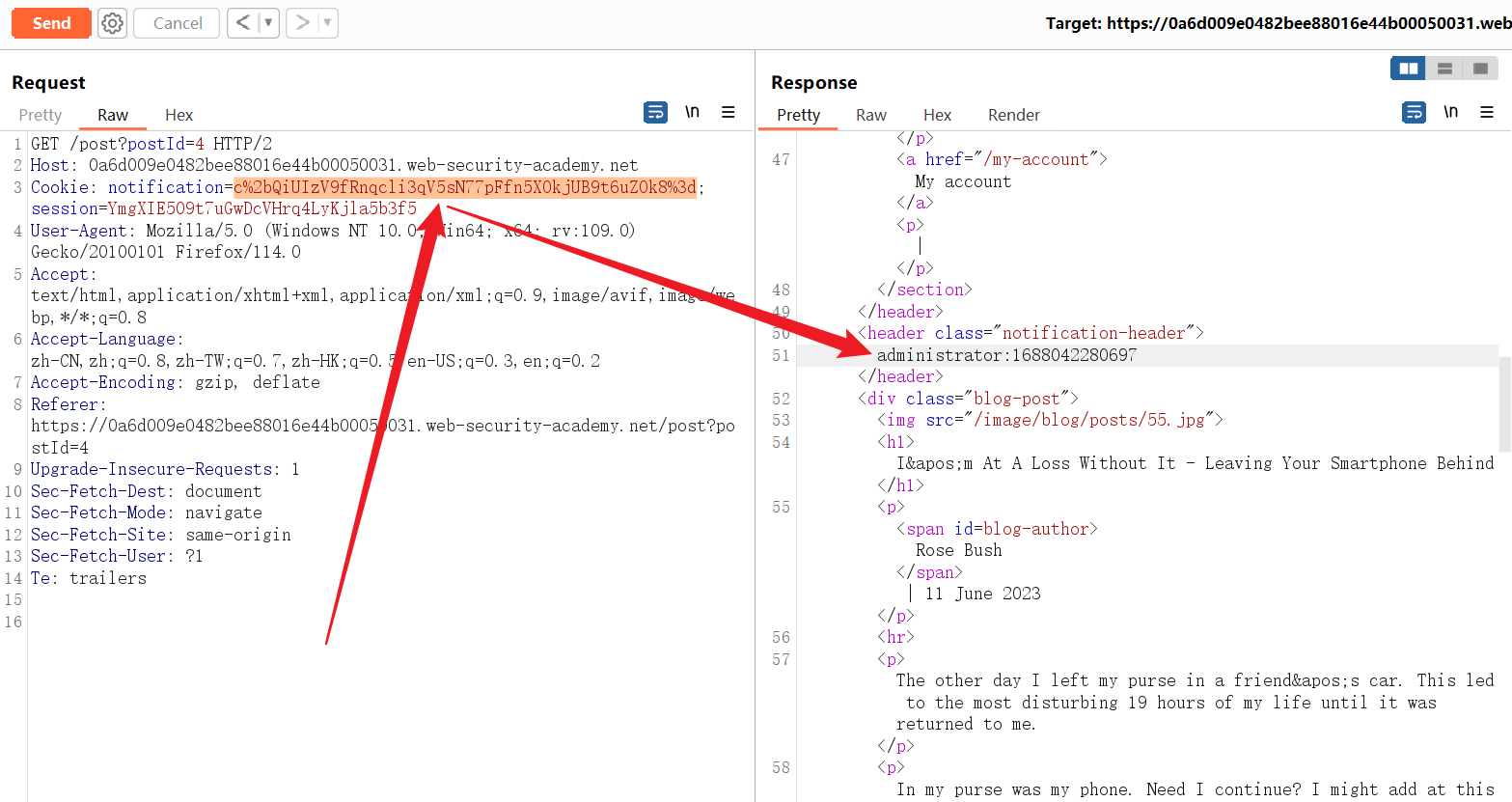Switch to side-by-side split layout view
The width and height of the screenshot is (1512, 802).
[1408, 69]
